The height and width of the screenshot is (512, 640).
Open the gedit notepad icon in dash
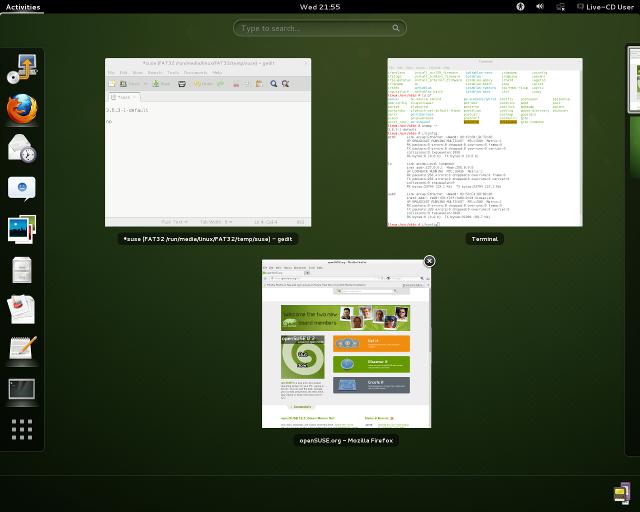coord(22,348)
